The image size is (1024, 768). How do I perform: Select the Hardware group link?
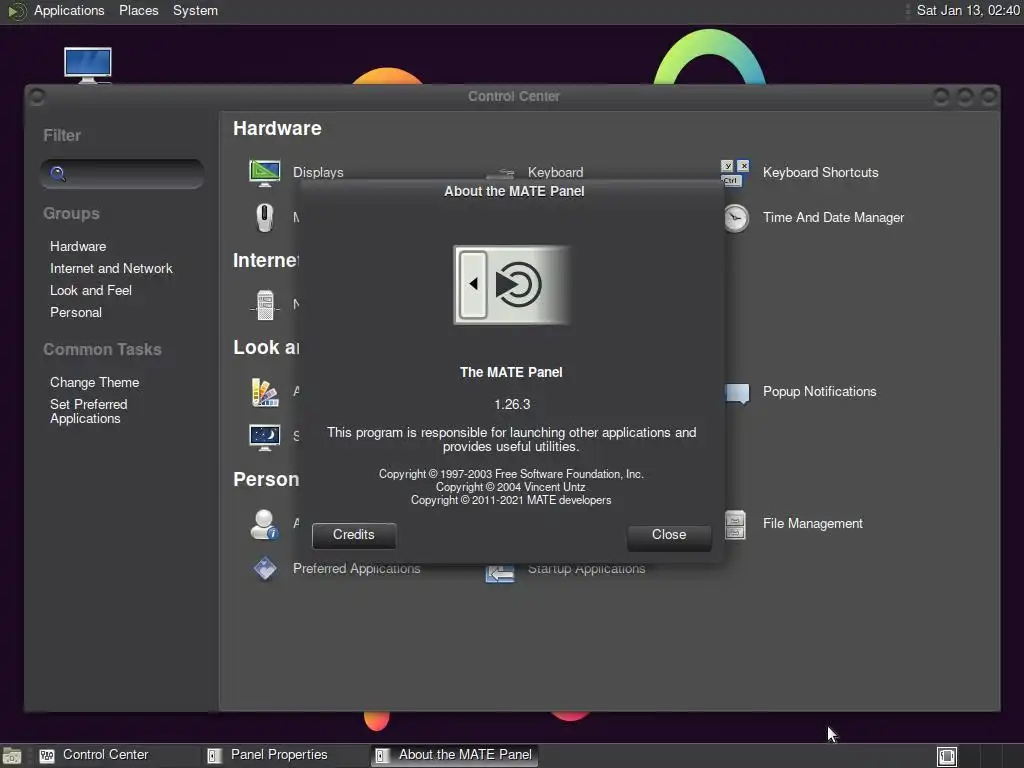click(78, 247)
